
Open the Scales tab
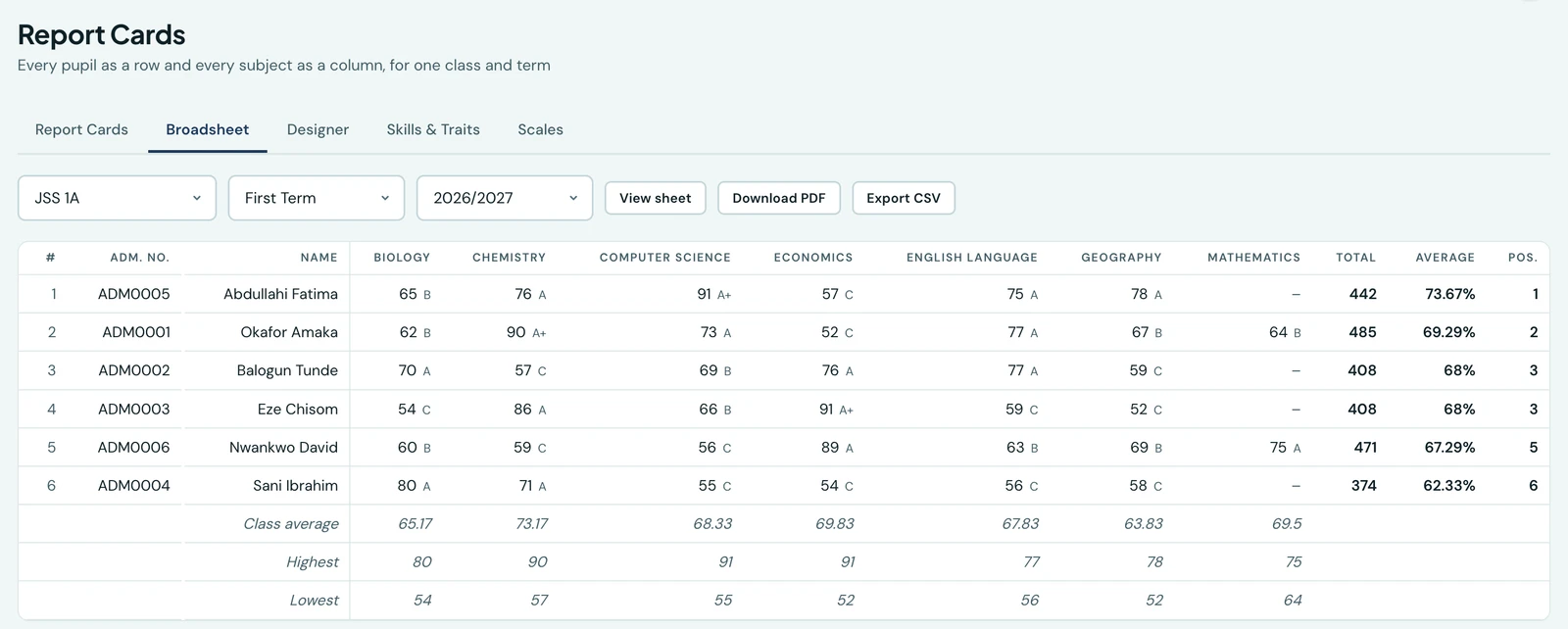click(540, 129)
